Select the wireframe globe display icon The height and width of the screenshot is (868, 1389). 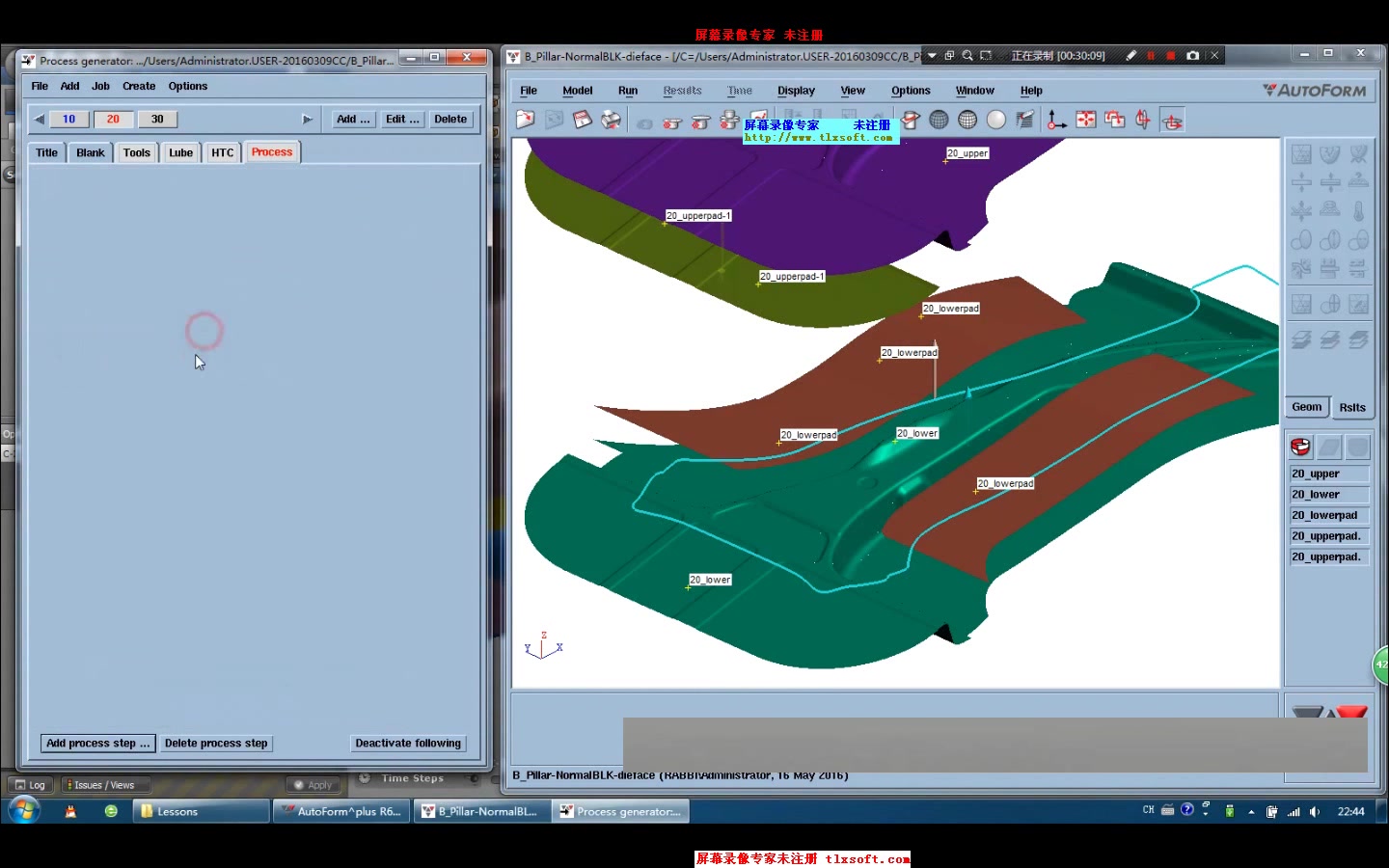click(940, 120)
